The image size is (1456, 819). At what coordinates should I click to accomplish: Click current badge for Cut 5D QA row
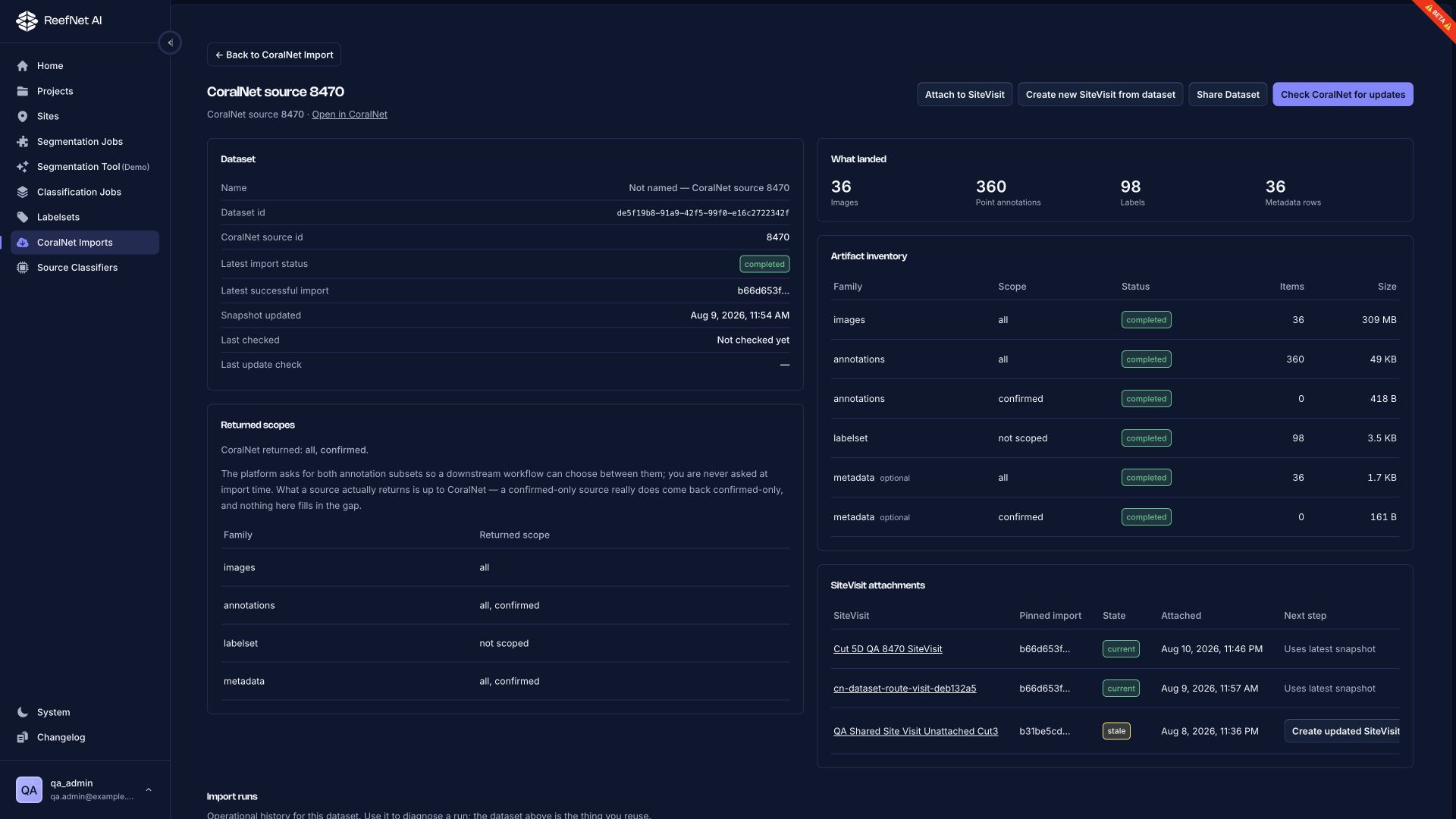[1121, 649]
